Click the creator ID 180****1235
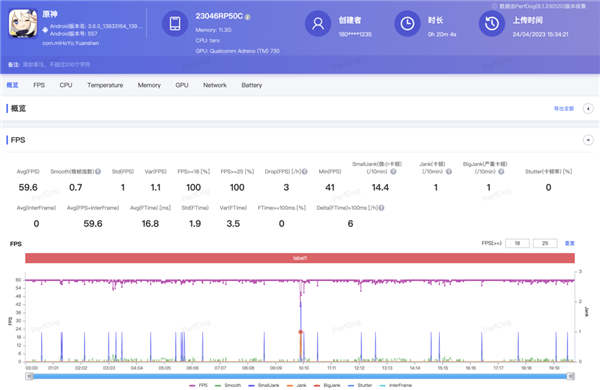 (355, 34)
